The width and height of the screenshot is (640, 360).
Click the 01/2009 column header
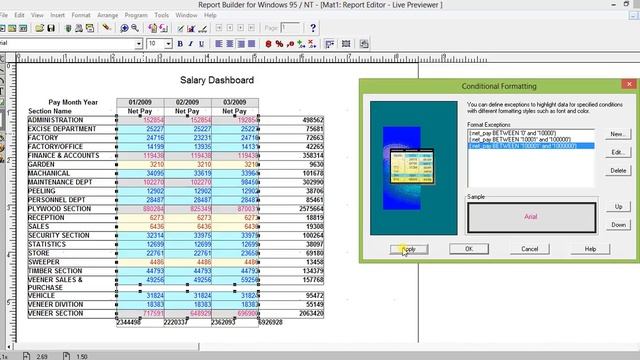(x=140, y=102)
